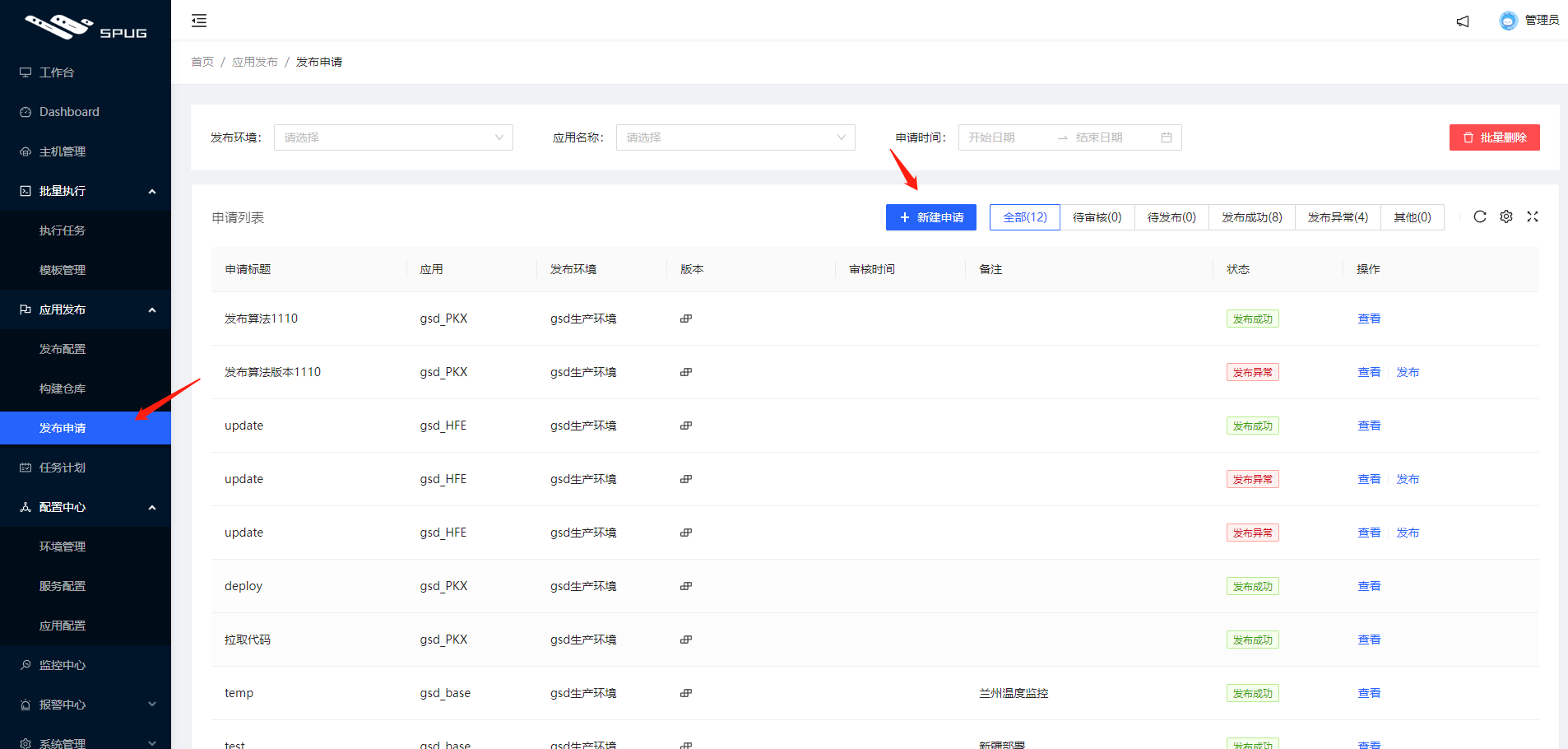This screenshot has height=749, width=1568.
Task: Click the 开始日期 input field
Action: 1008,137
